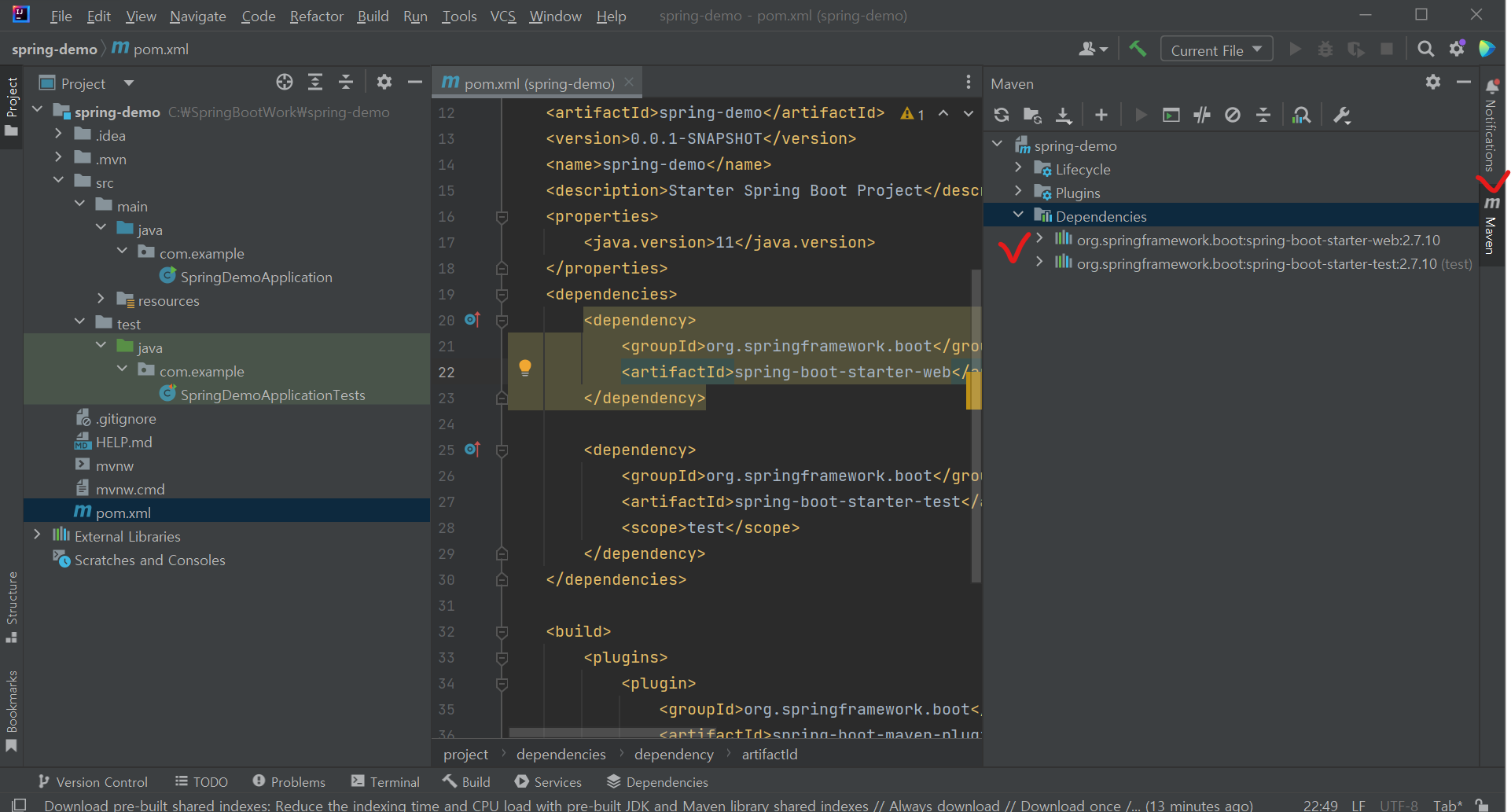Toggle Notifications side panel

pyautogui.click(x=1491, y=126)
